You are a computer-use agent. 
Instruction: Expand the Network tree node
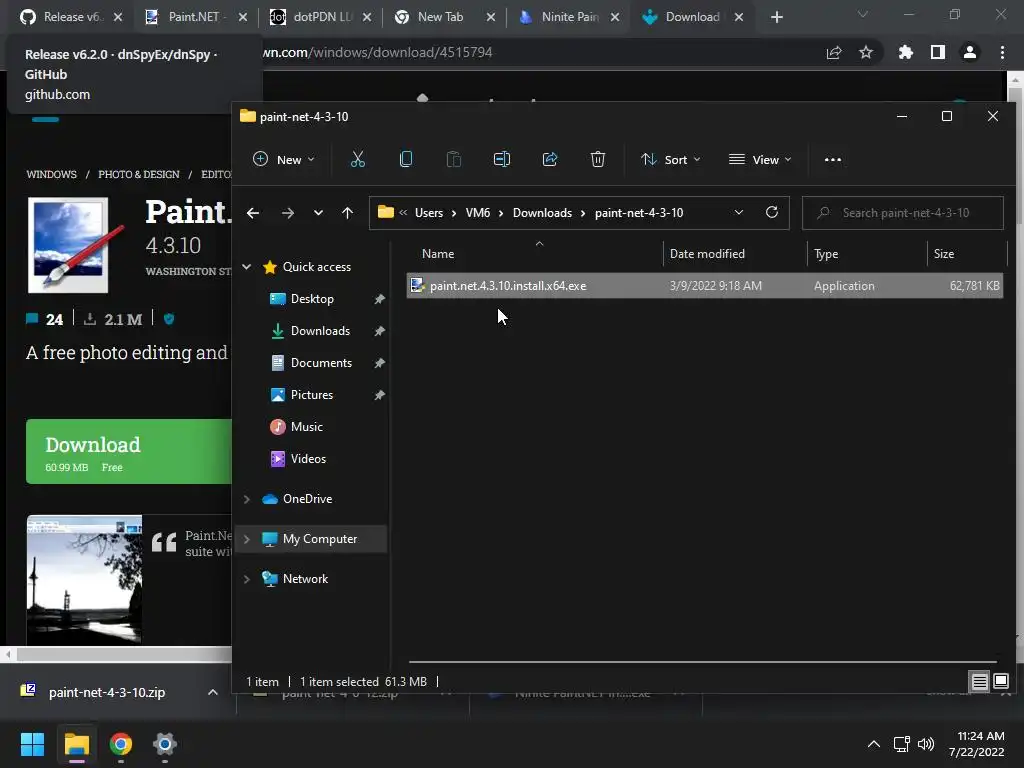(x=247, y=579)
